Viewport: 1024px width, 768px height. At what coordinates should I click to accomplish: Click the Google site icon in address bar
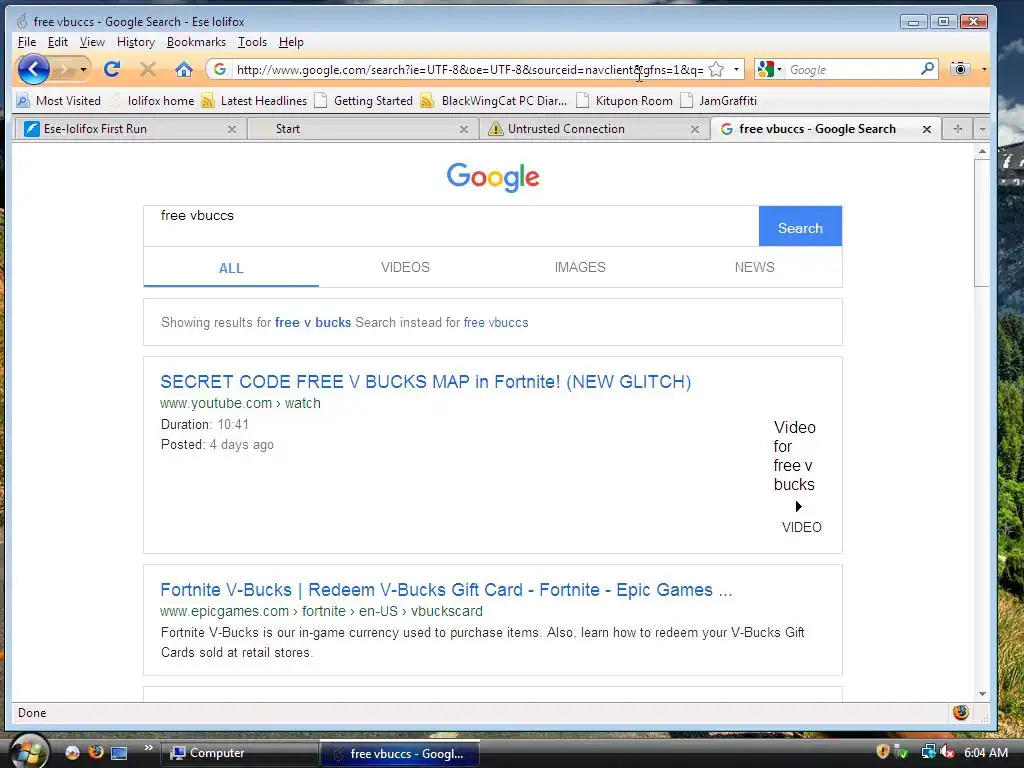(220, 69)
